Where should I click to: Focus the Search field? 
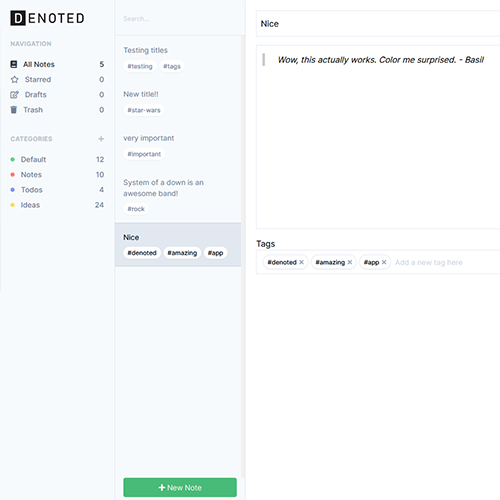(x=180, y=19)
